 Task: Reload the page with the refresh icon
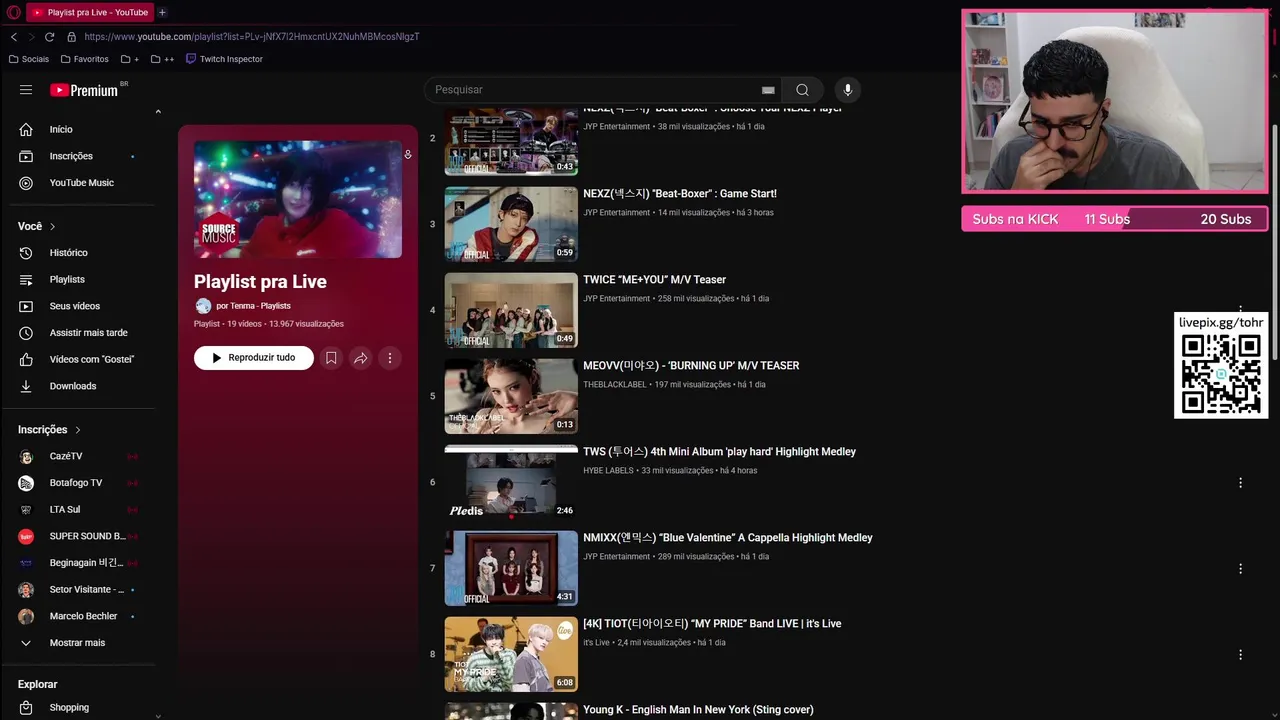[x=49, y=37]
